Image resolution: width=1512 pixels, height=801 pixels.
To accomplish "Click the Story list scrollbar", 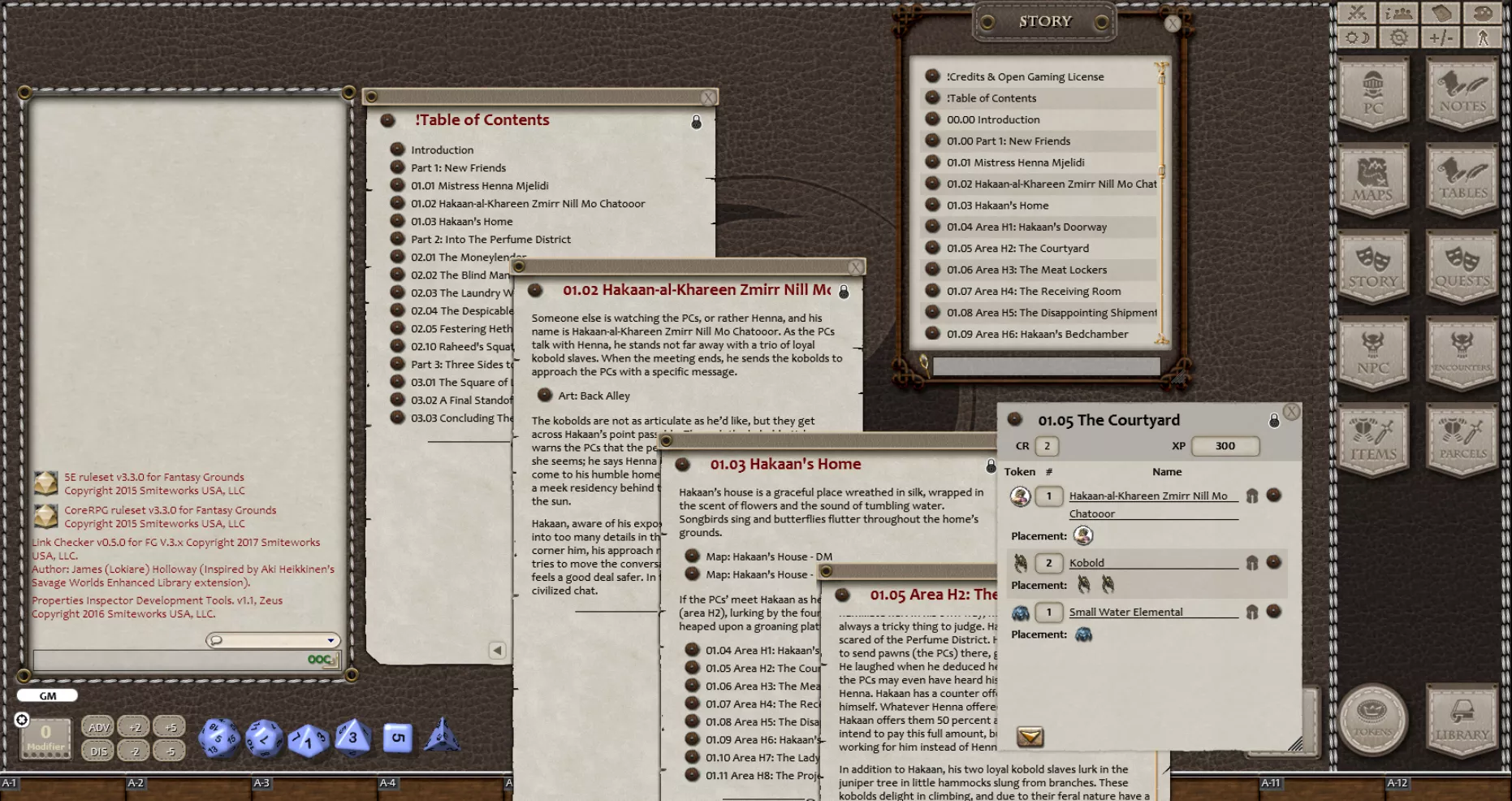I will click(1162, 203).
